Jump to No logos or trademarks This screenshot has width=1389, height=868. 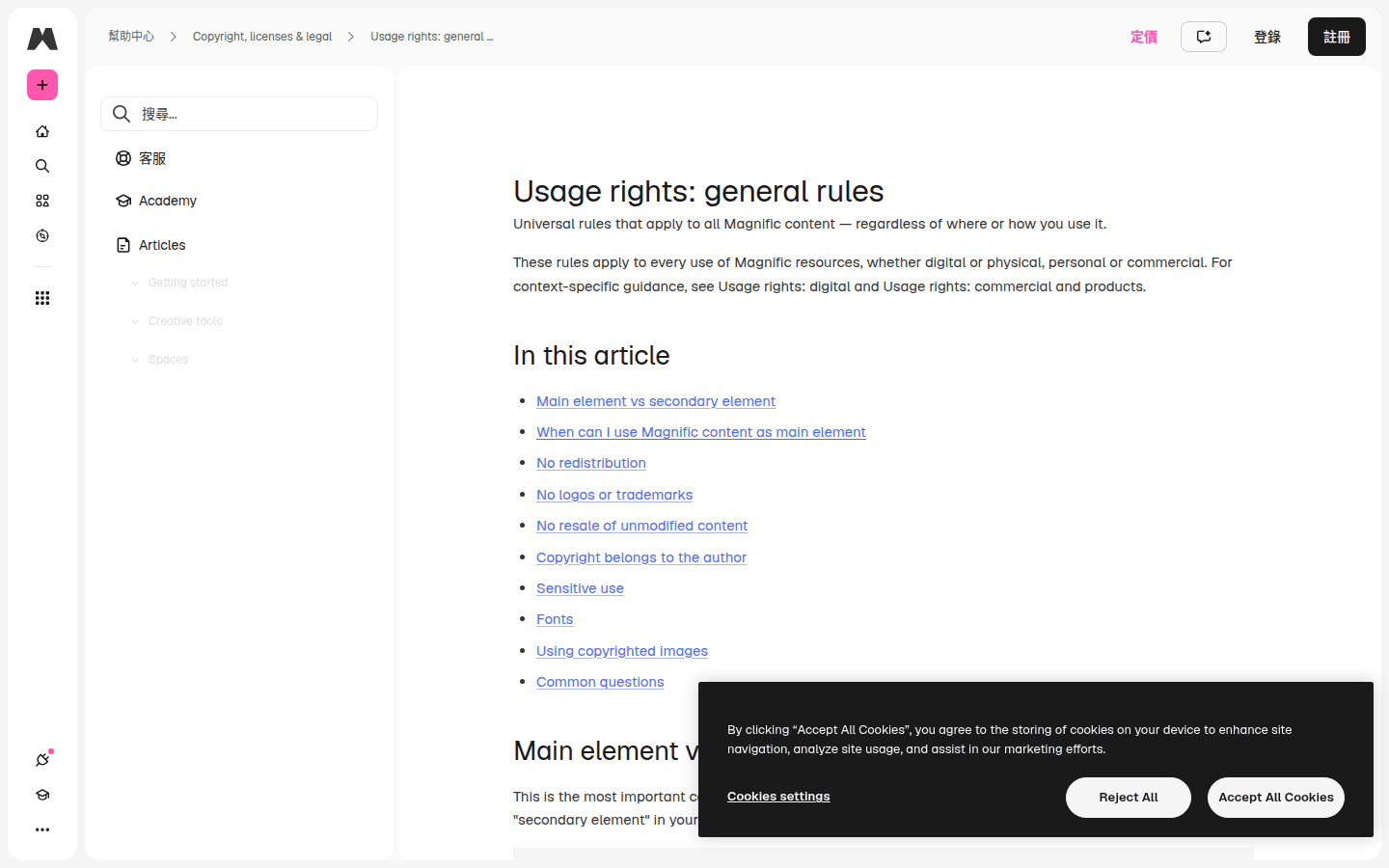pos(614,495)
